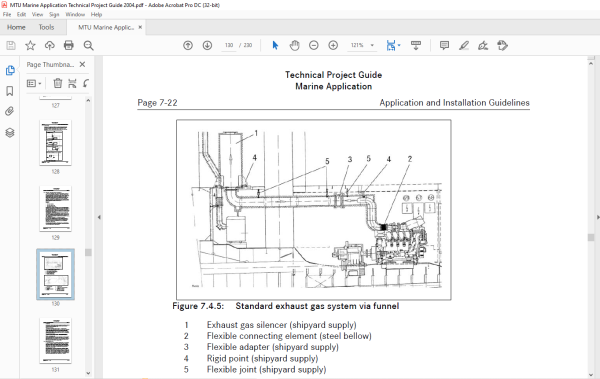Rotate page counterclockwise icon

coord(86,83)
